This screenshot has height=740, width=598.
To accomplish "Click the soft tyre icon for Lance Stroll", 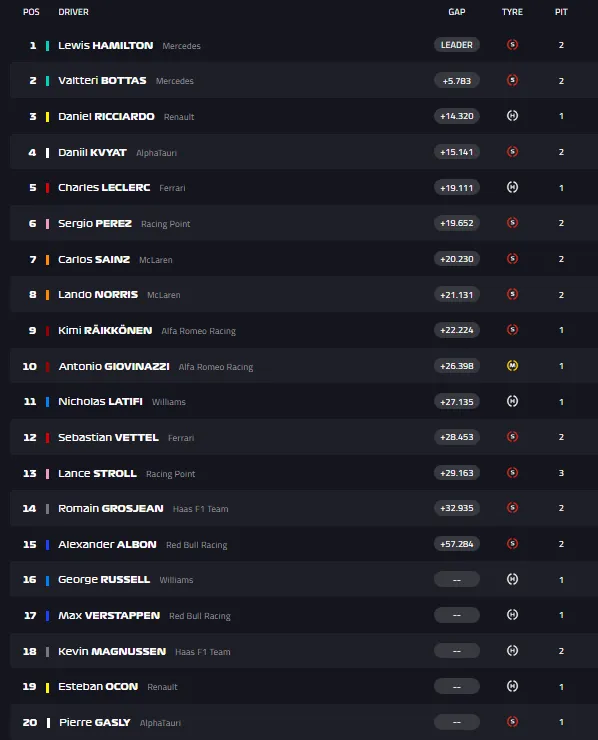I will (x=512, y=473).
